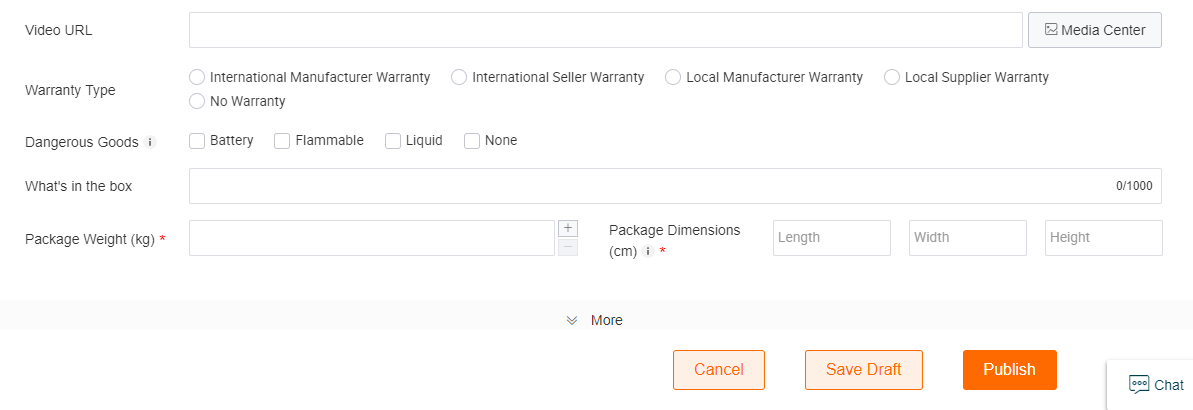Click the Package Dimensions info icon

coord(647,252)
